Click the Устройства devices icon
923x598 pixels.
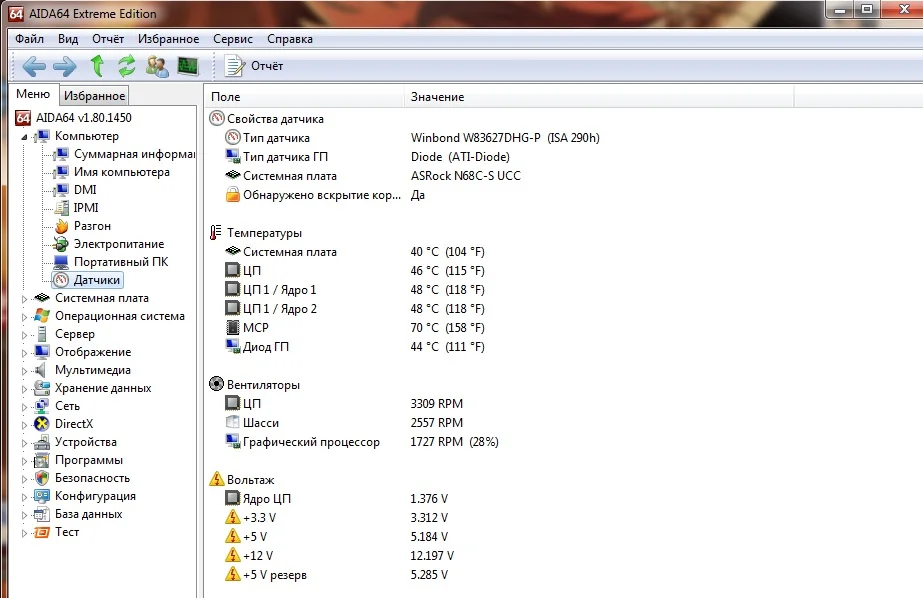[42, 442]
